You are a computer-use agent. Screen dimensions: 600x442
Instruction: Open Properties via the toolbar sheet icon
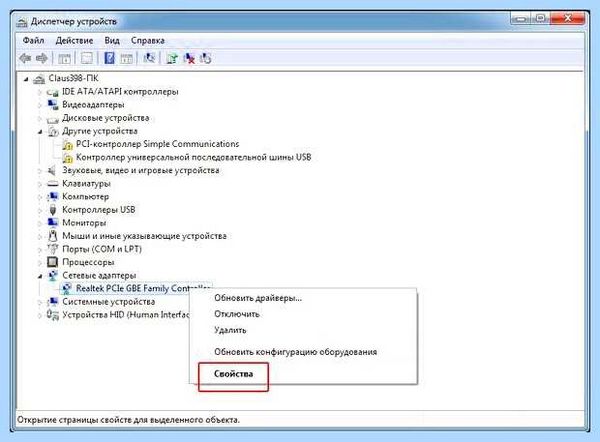87,59
